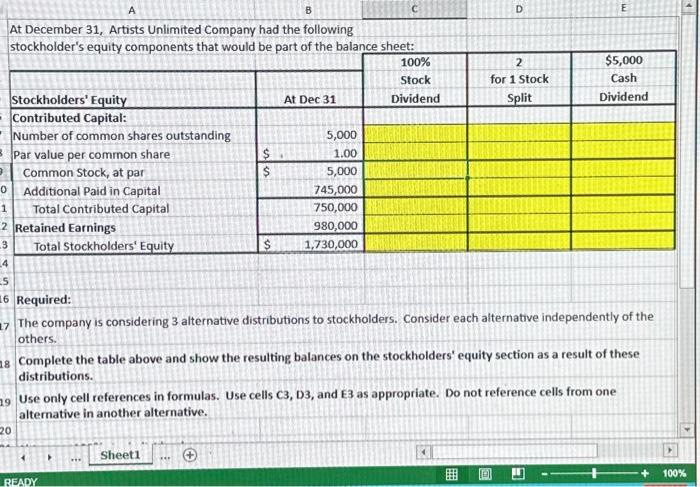This screenshot has height=487, width=700.
Task: Open the Sheet1 tab
Action: pyautogui.click(x=120, y=455)
